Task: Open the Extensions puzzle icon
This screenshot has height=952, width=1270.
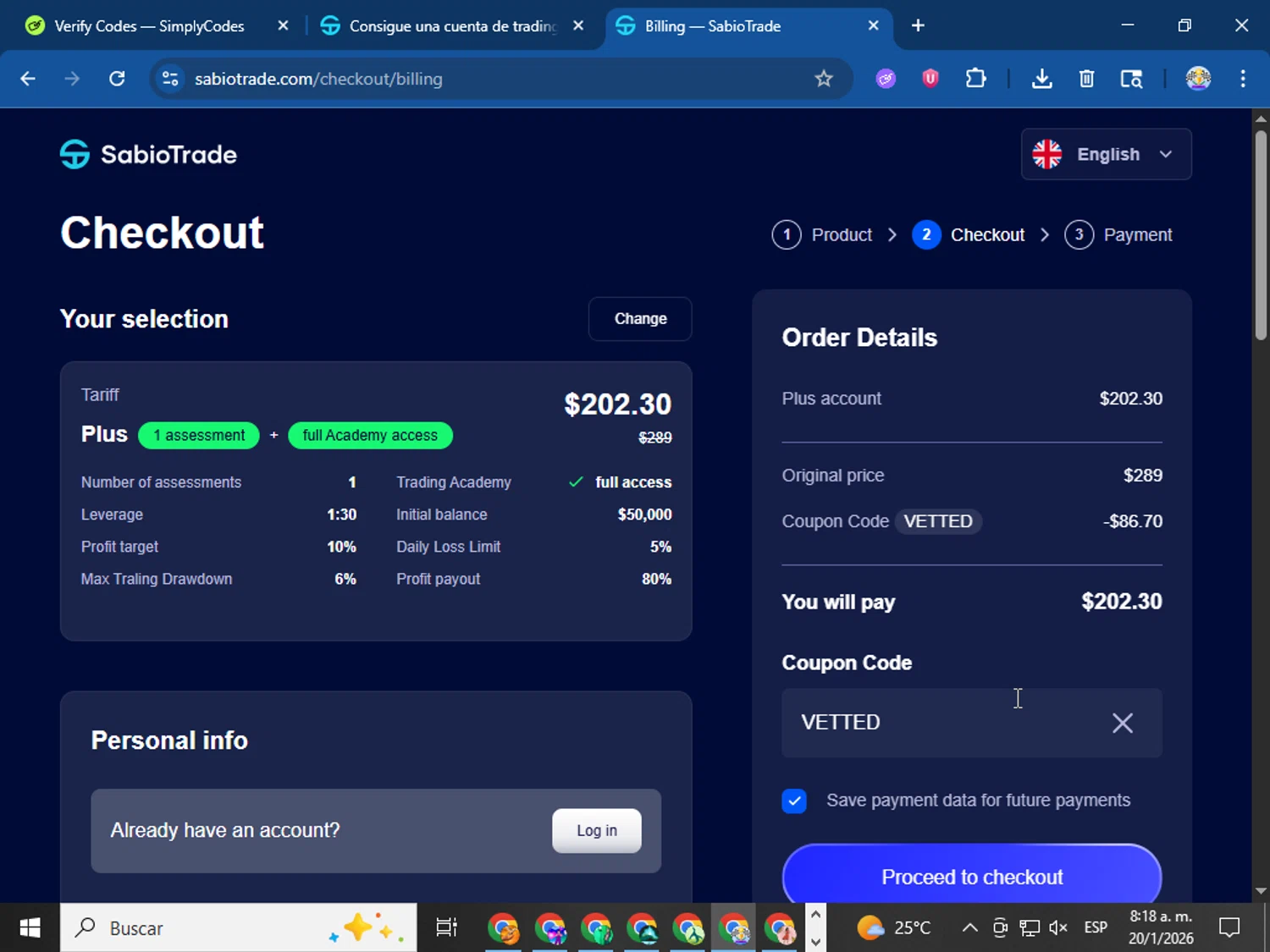Action: click(x=975, y=79)
